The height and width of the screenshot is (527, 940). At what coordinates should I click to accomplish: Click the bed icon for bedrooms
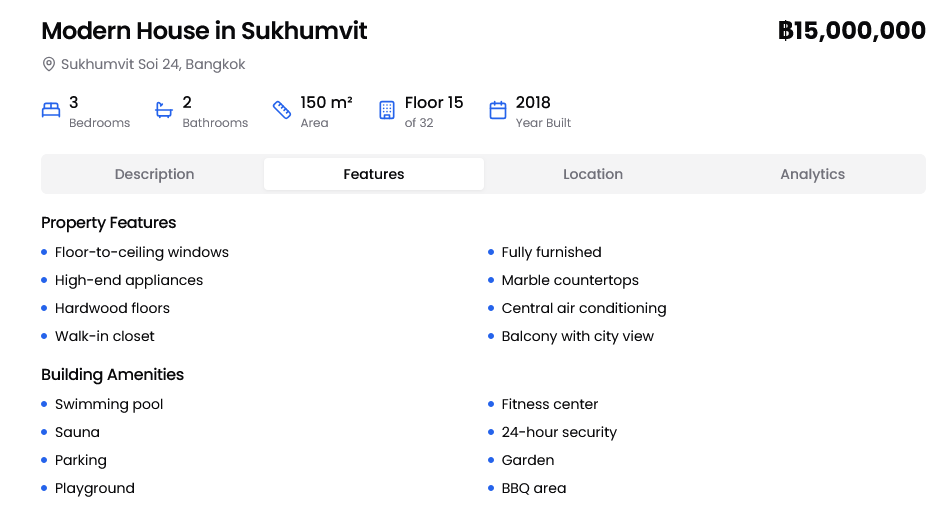(x=51, y=110)
